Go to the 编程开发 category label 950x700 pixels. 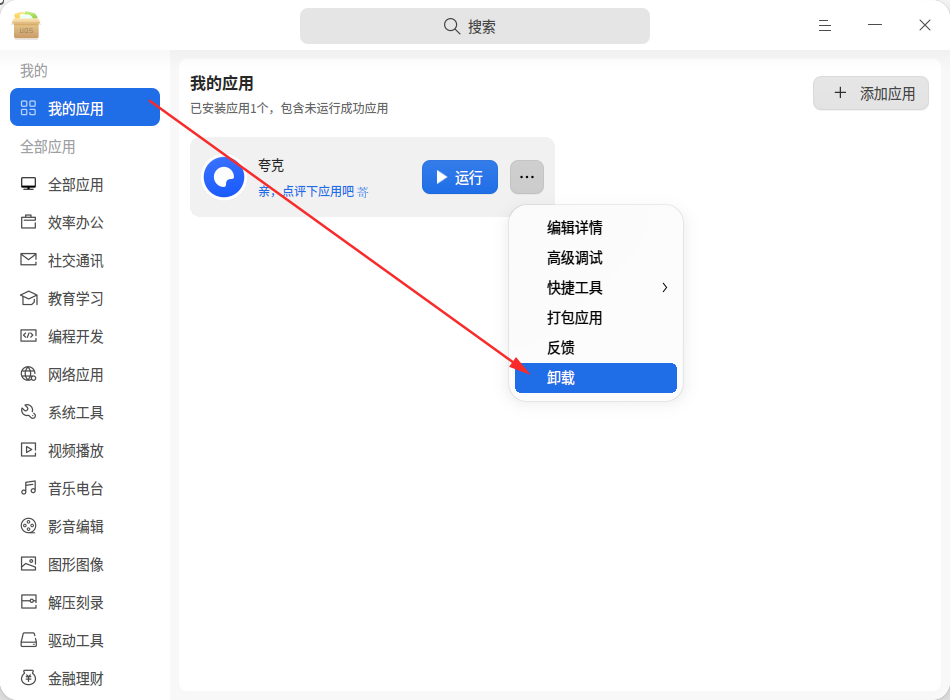click(76, 336)
